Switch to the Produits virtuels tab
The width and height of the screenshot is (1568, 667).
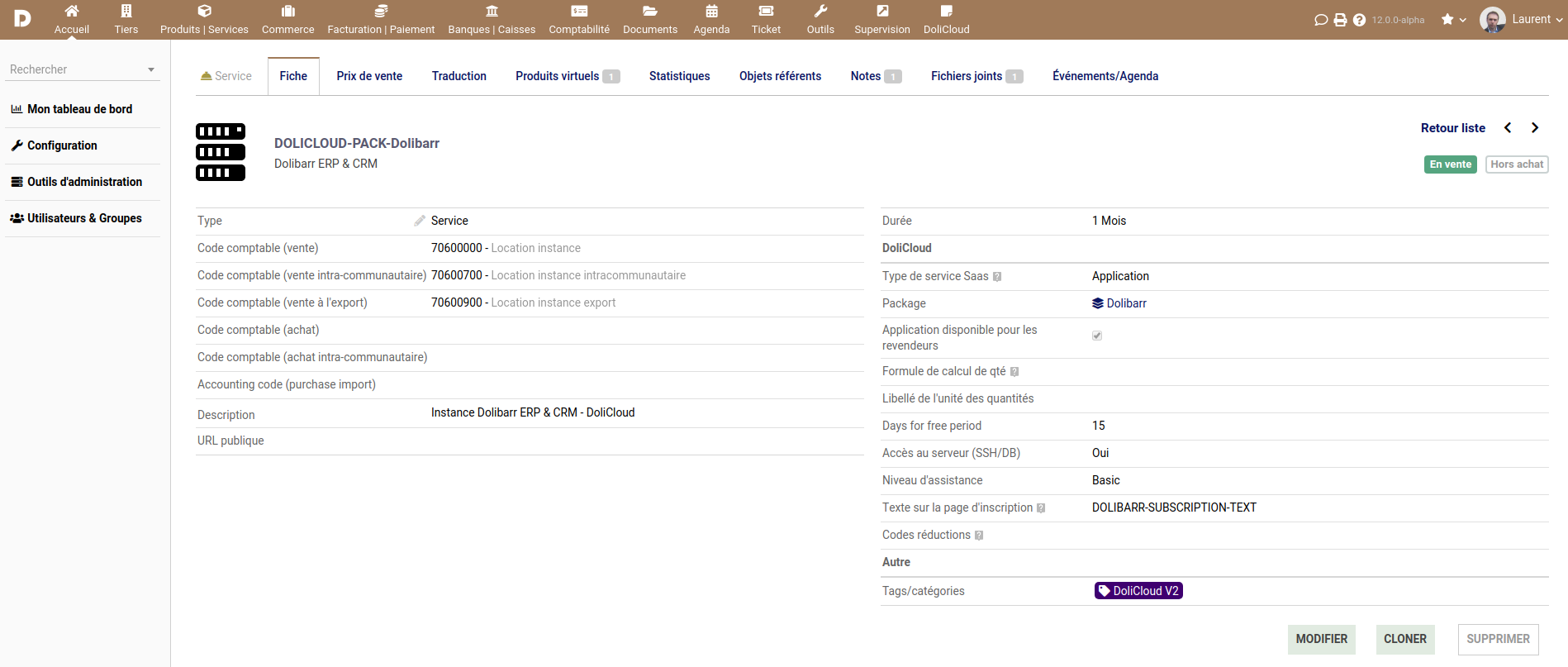pyautogui.click(x=568, y=76)
